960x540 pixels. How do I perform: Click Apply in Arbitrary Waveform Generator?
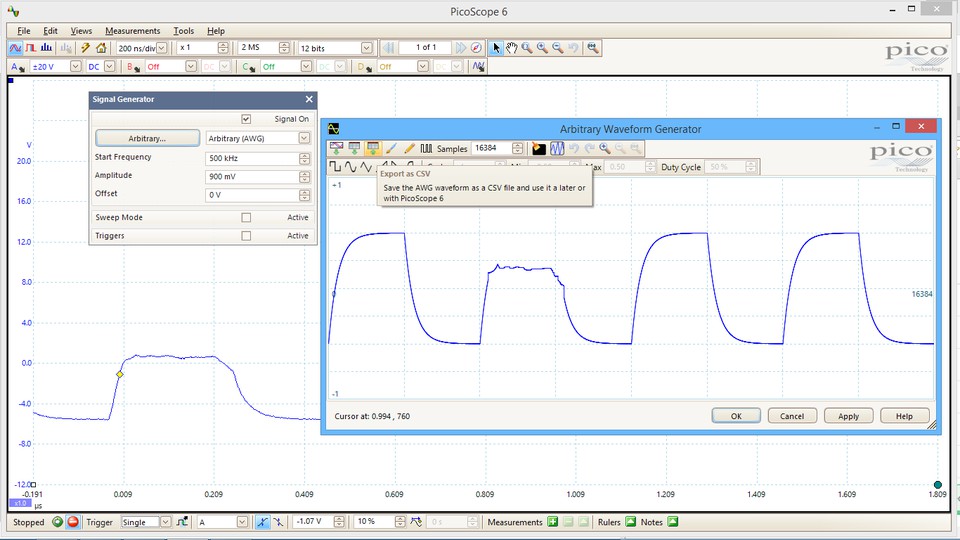coord(848,416)
